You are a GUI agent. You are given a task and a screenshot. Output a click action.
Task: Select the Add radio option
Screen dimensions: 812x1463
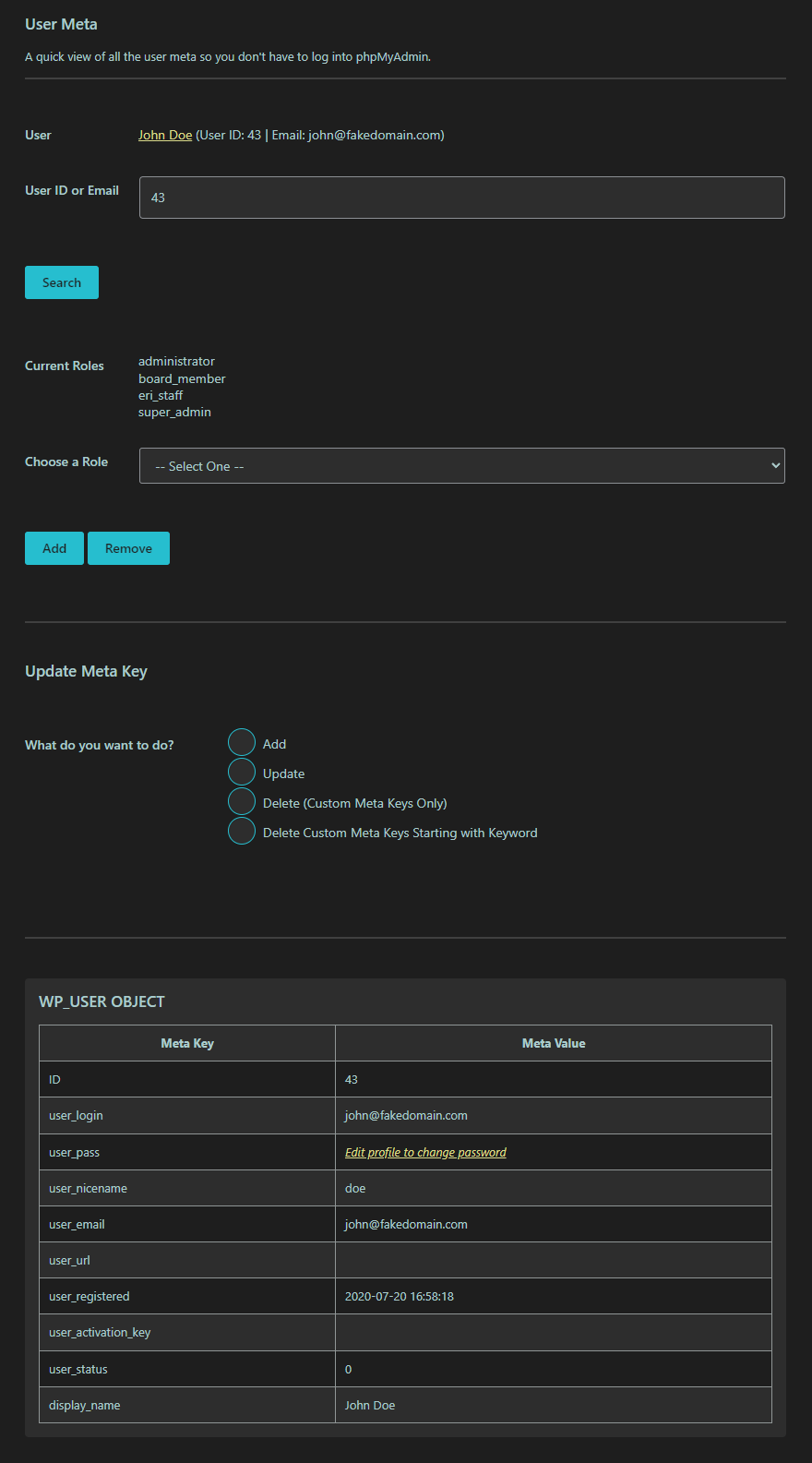pyautogui.click(x=242, y=742)
